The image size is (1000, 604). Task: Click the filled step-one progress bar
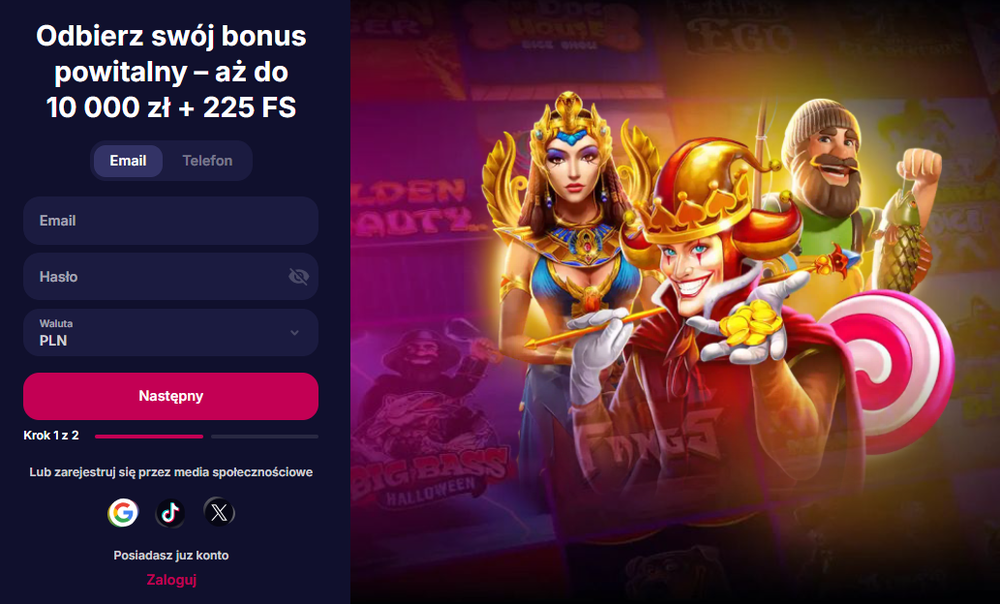click(x=149, y=436)
